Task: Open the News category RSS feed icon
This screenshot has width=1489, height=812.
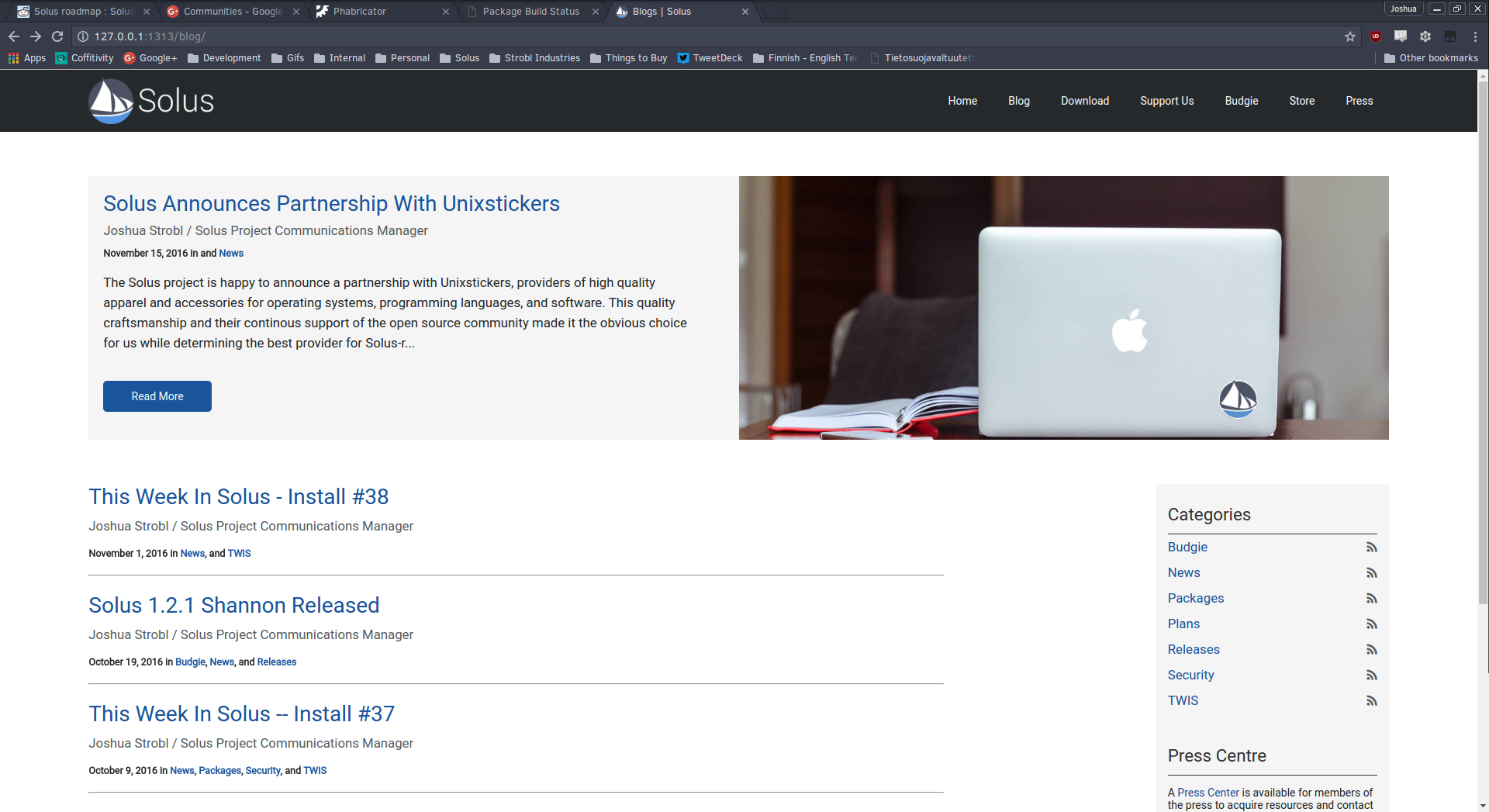Action: (x=1371, y=573)
